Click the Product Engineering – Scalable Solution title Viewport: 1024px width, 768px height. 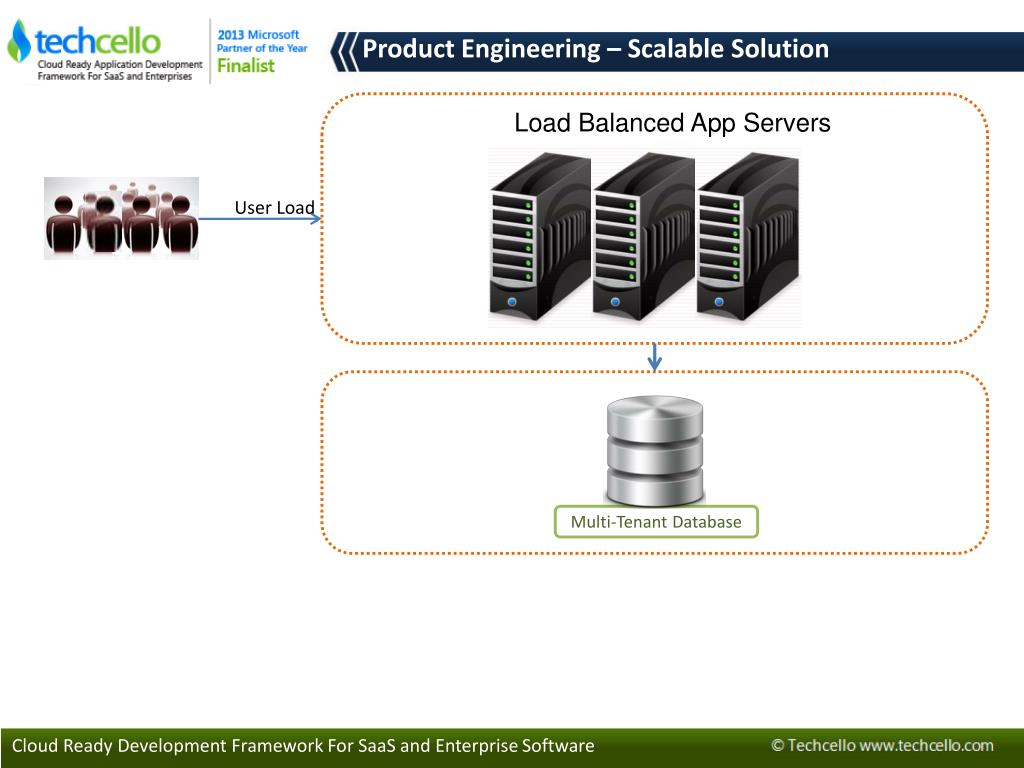(596, 49)
